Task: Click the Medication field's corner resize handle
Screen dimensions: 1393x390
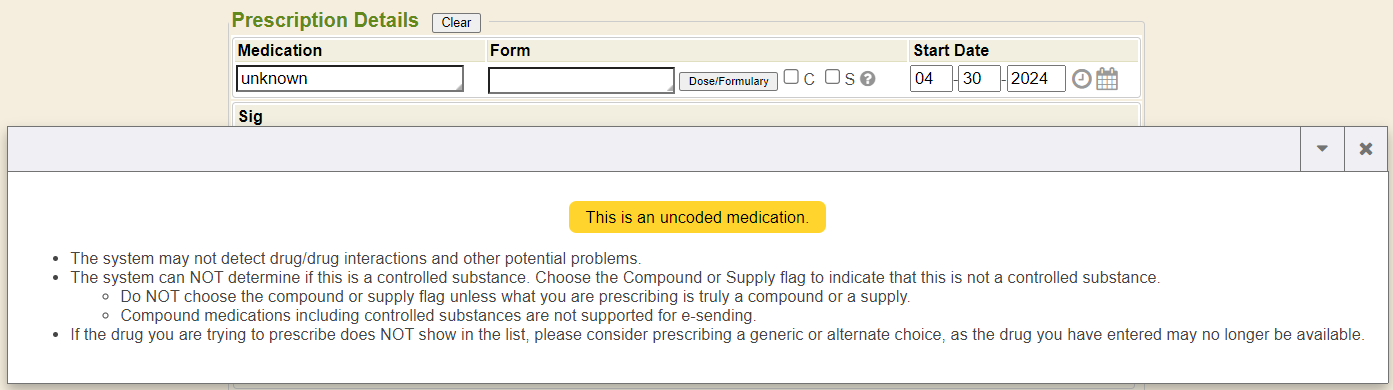Action: coord(459,89)
